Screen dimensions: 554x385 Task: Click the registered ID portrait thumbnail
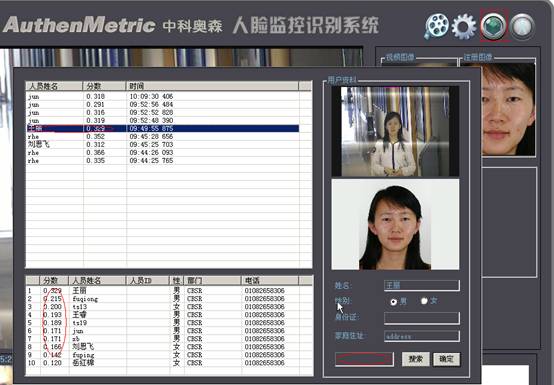tap(395, 224)
